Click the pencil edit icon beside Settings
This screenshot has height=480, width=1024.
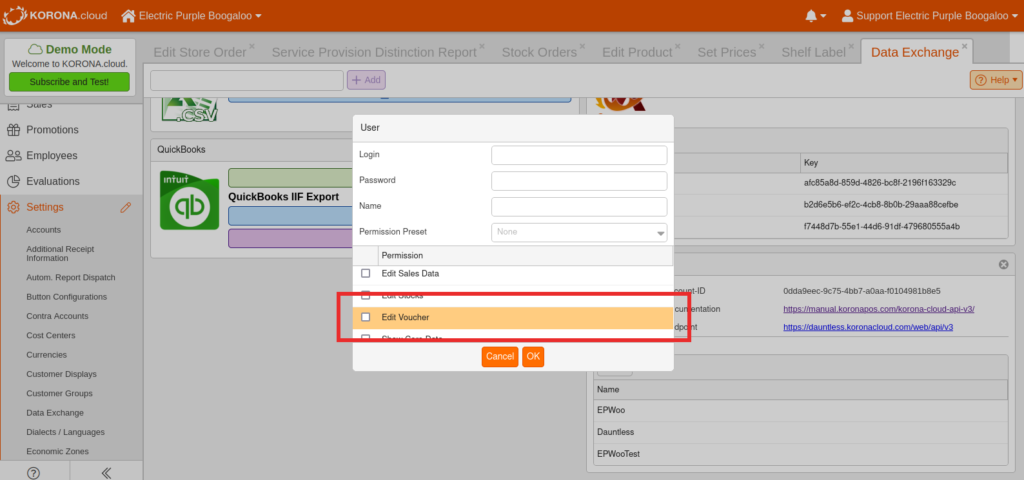tap(126, 208)
